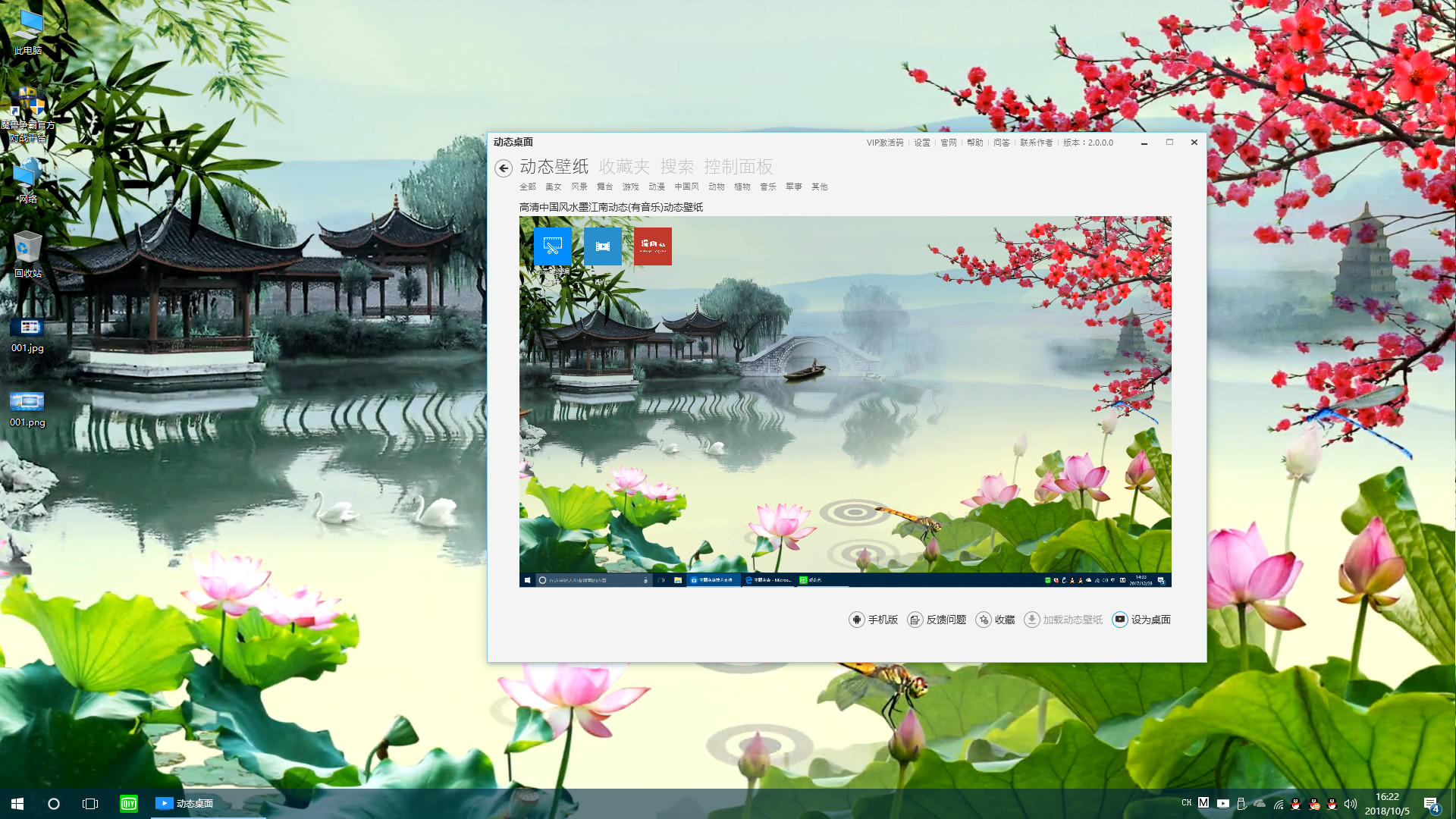Click the back arrow in 动态桌面 window

click(503, 168)
